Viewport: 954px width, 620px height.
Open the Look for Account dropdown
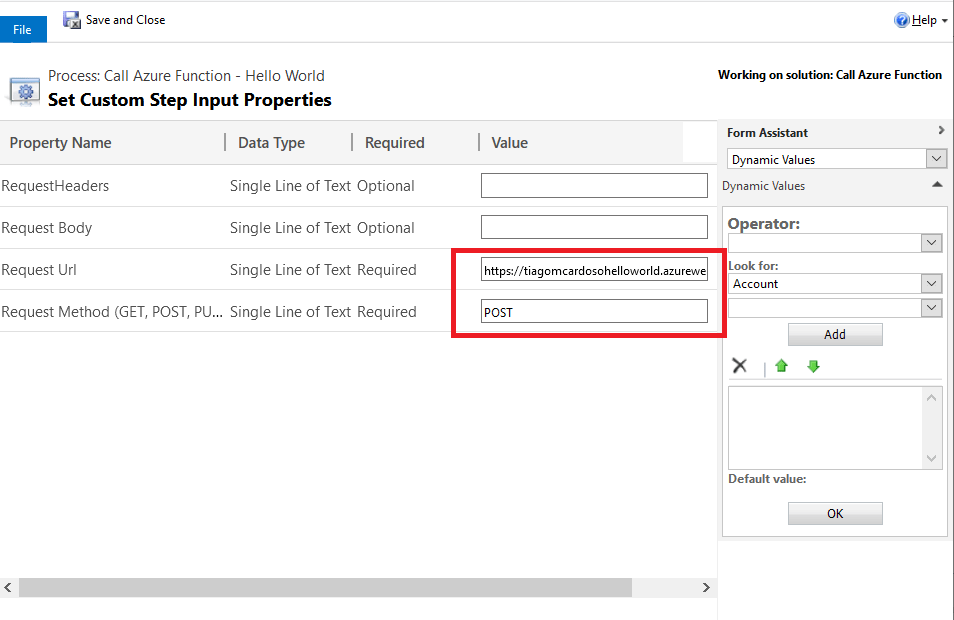pos(931,284)
